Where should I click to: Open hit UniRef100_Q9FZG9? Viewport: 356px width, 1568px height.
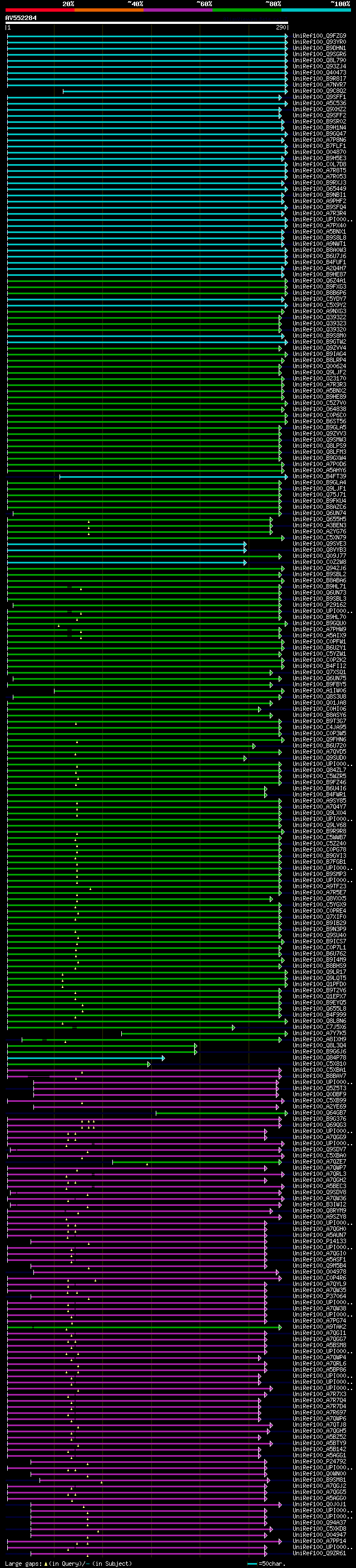pos(319,36)
